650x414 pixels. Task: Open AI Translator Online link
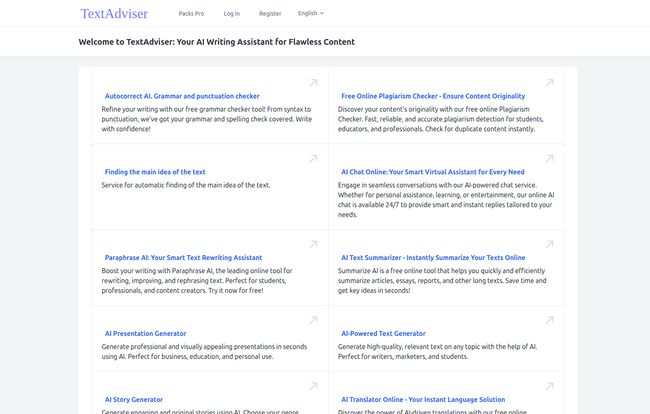pyautogui.click(x=423, y=400)
